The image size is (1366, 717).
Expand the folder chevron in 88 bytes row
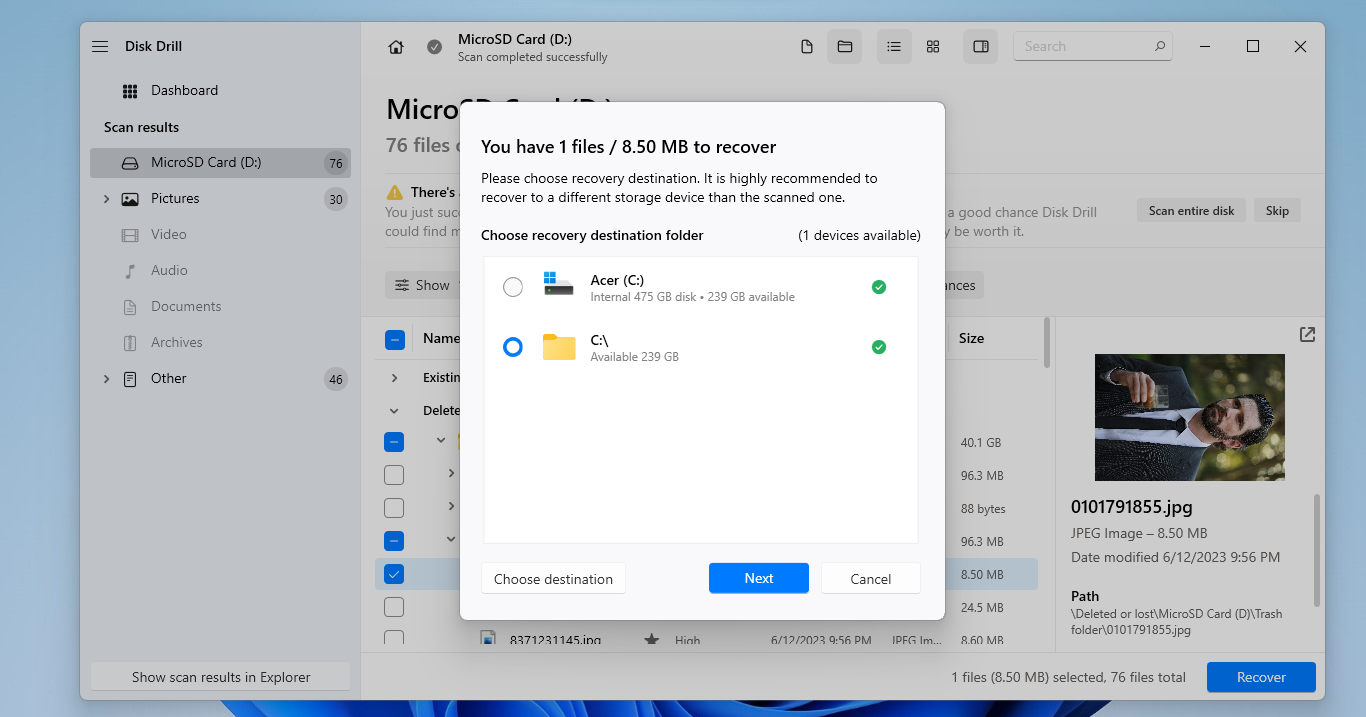(451, 506)
